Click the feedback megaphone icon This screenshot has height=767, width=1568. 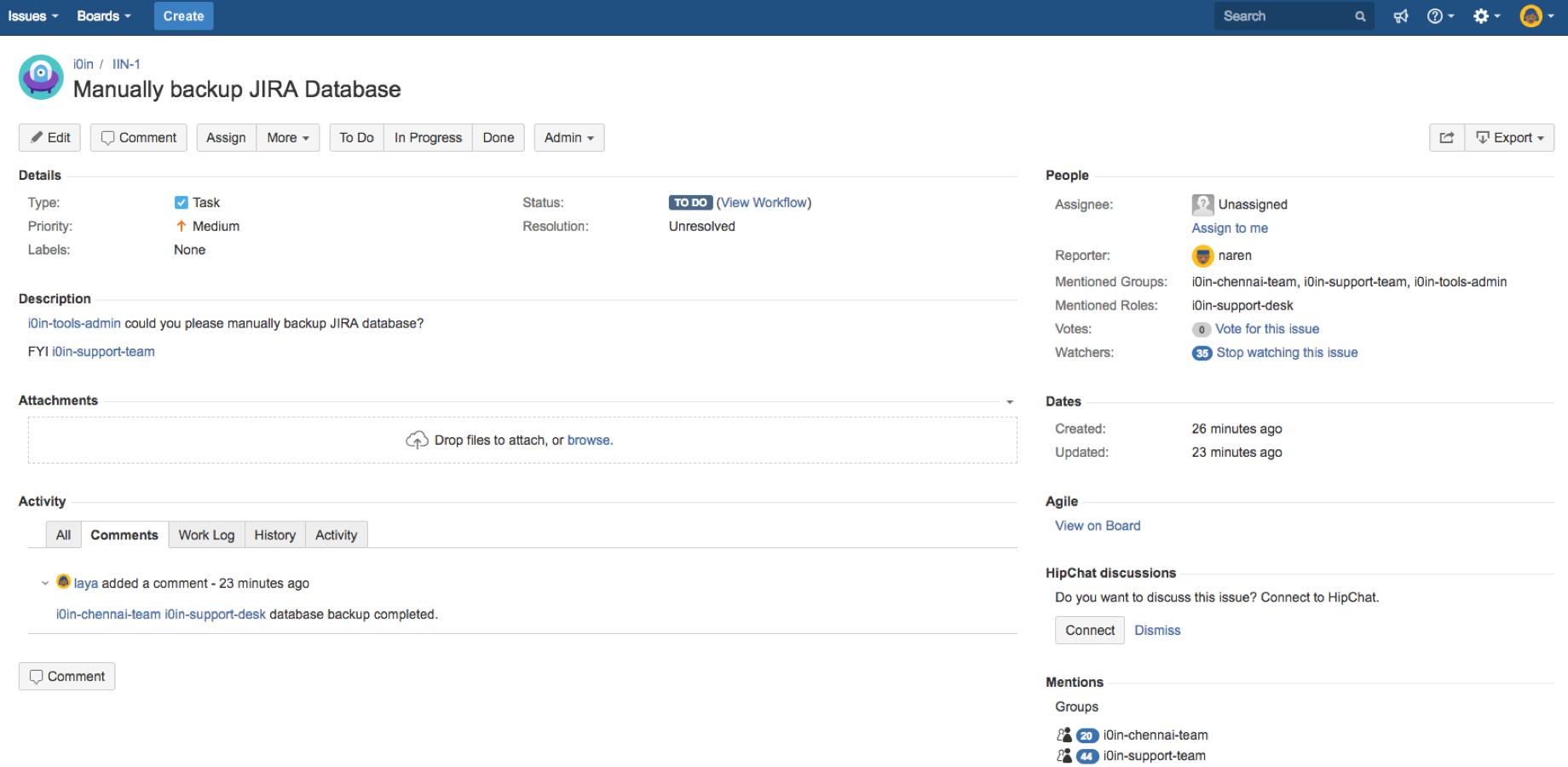1400,16
